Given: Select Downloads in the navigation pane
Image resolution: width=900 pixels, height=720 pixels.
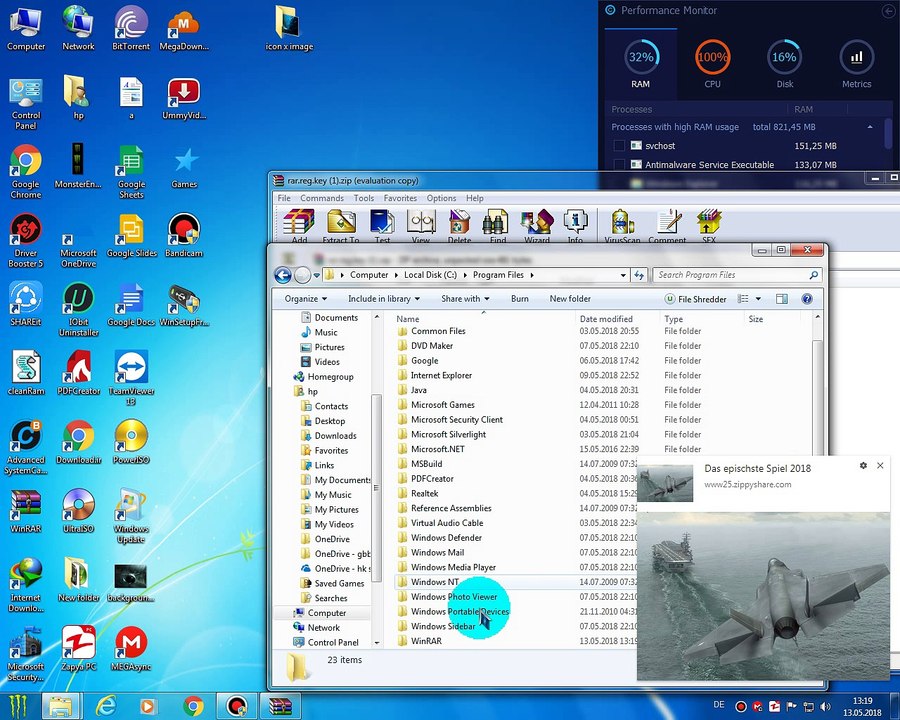Looking at the screenshot, I should 335,436.
